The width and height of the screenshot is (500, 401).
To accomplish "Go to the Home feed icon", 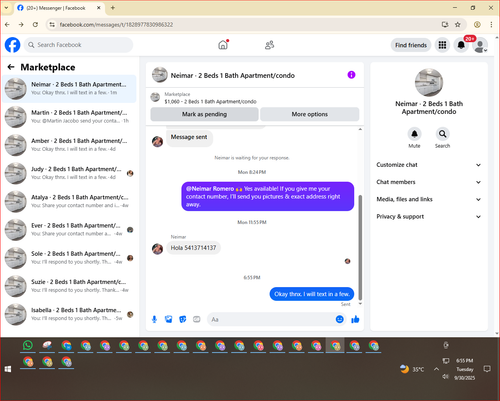I will (x=223, y=45).
